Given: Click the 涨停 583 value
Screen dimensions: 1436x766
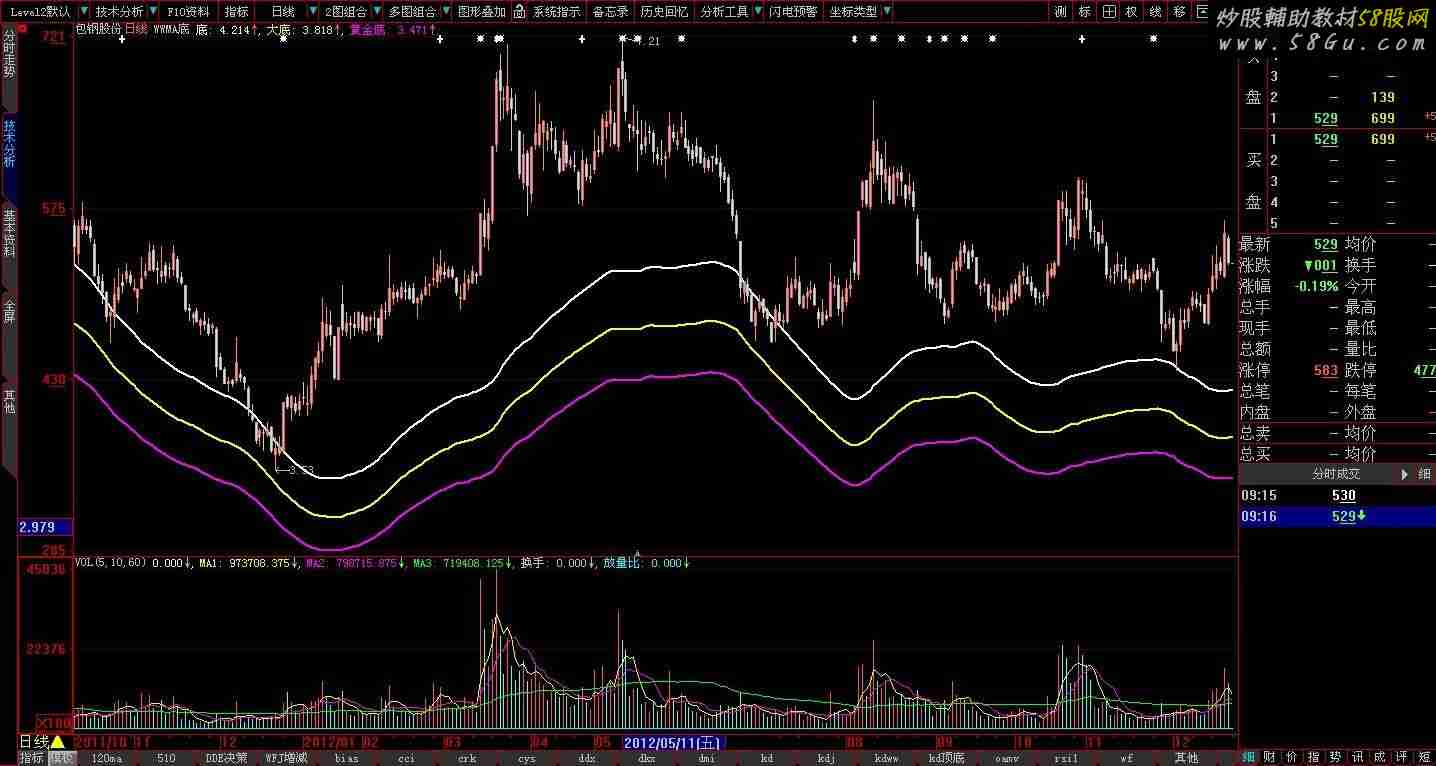Looking at the screenshot, I should (1325, 370).
